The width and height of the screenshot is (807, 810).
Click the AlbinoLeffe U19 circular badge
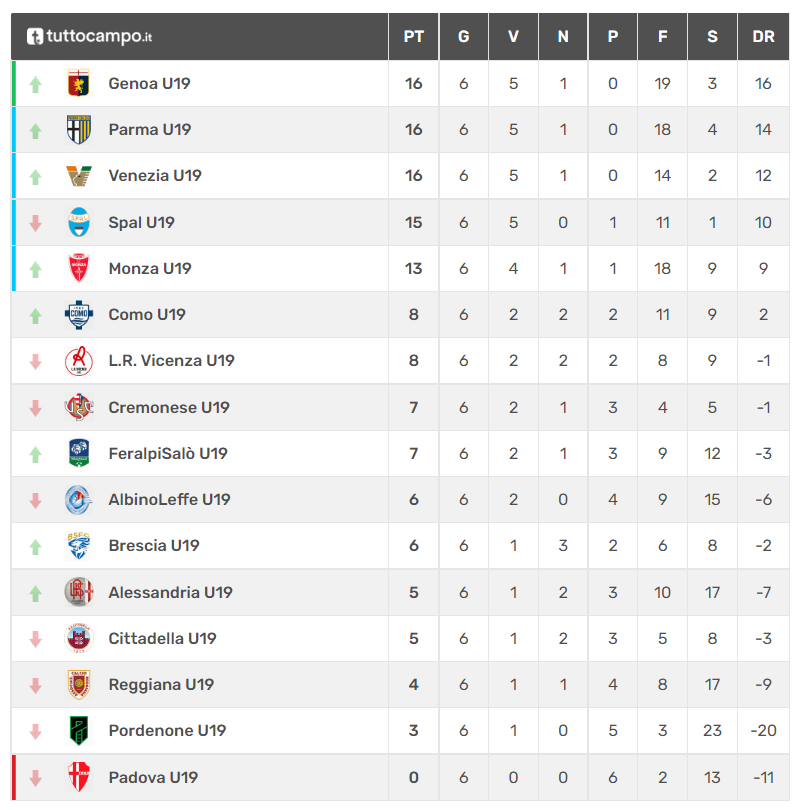(79, 500)
